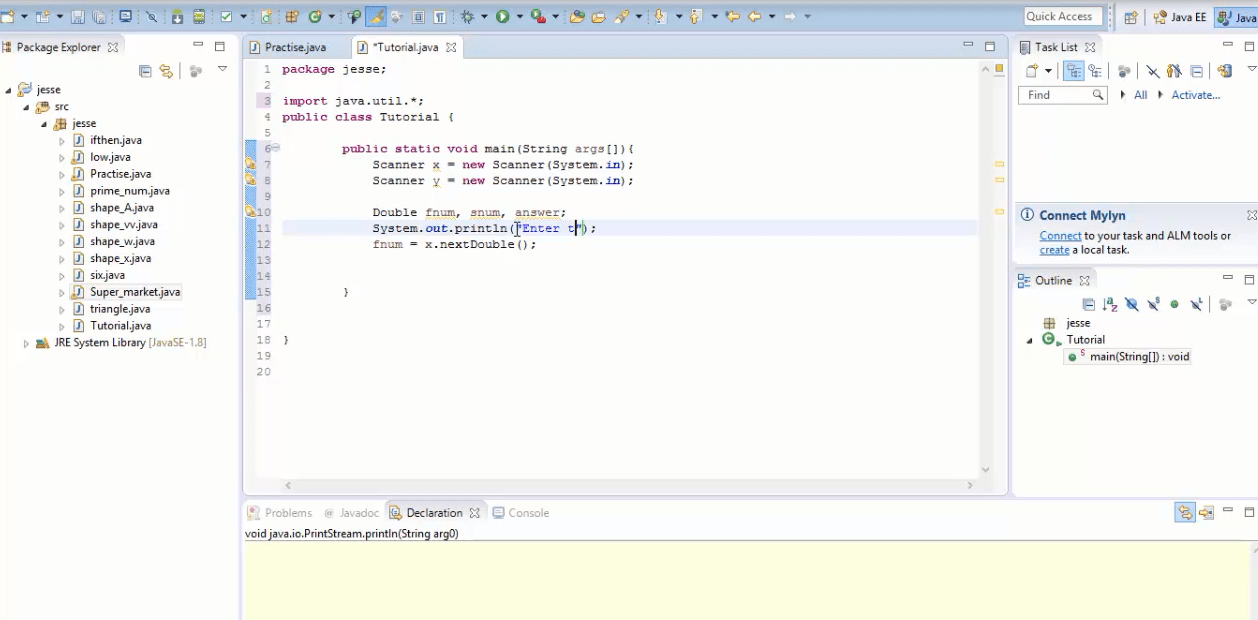Click the Quick Access search field

coord(1063,15)
